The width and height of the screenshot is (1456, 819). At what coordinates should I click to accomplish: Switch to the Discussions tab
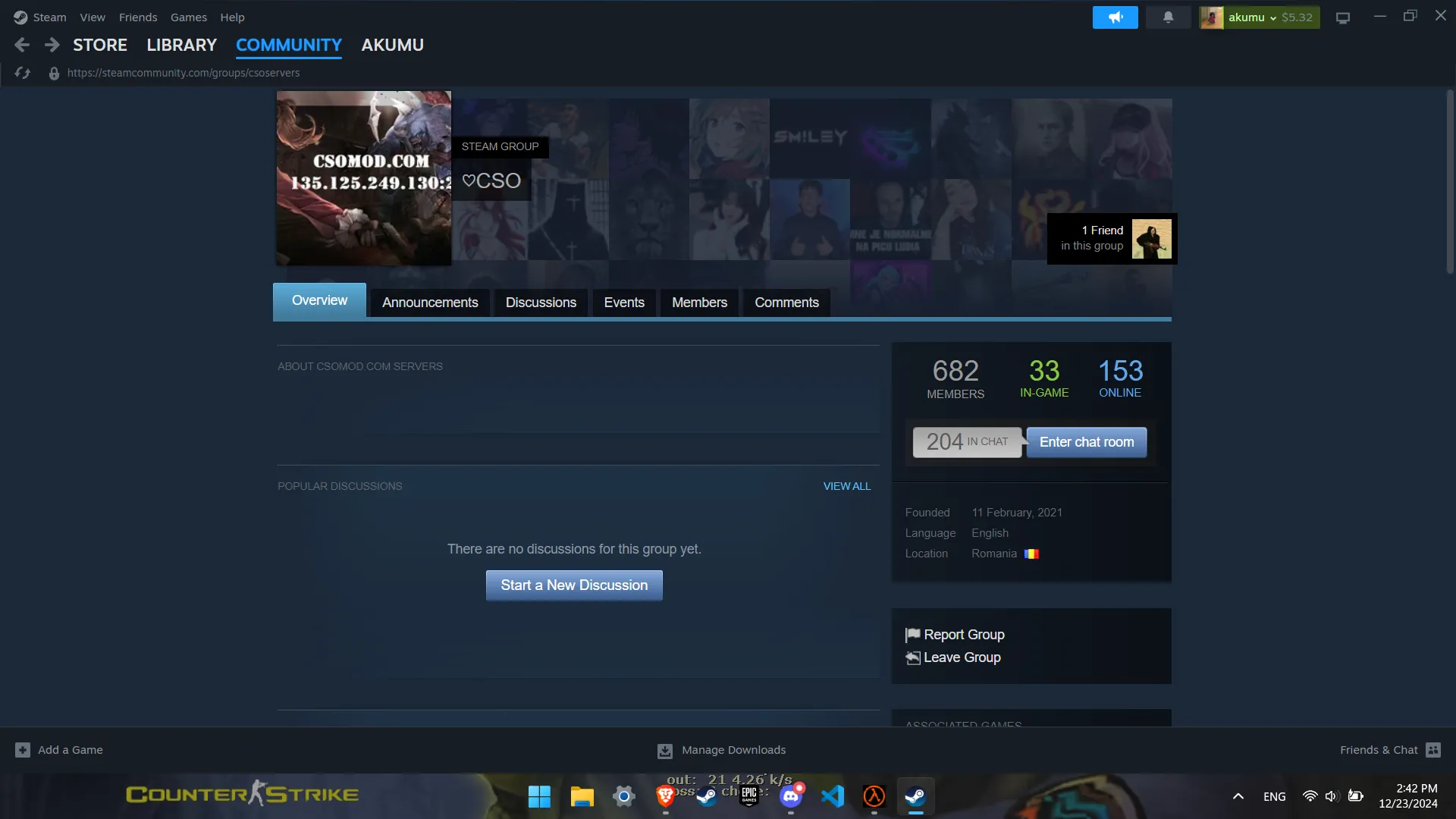541,303
